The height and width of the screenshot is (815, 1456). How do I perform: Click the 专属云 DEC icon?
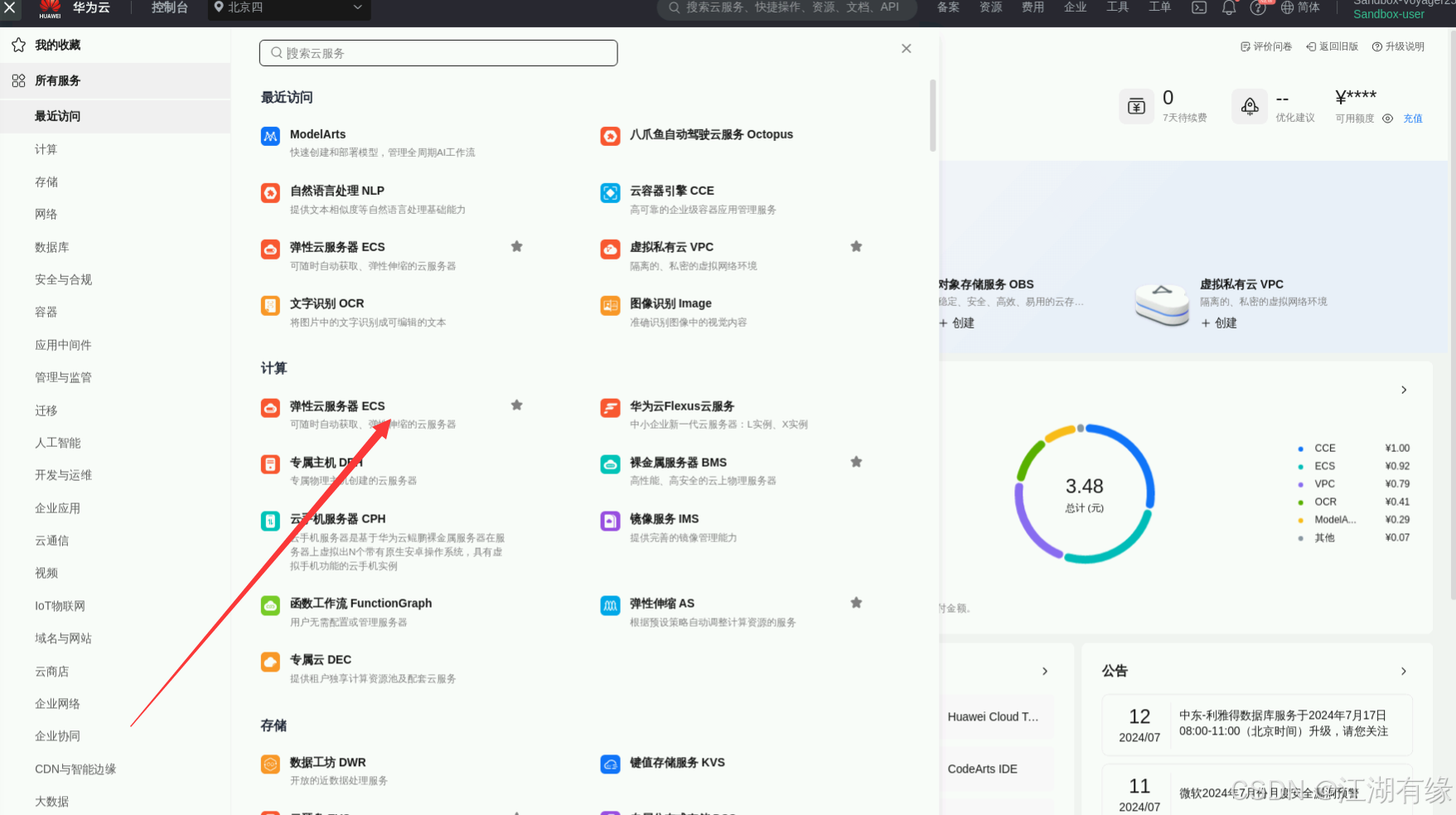click(270, 662)
